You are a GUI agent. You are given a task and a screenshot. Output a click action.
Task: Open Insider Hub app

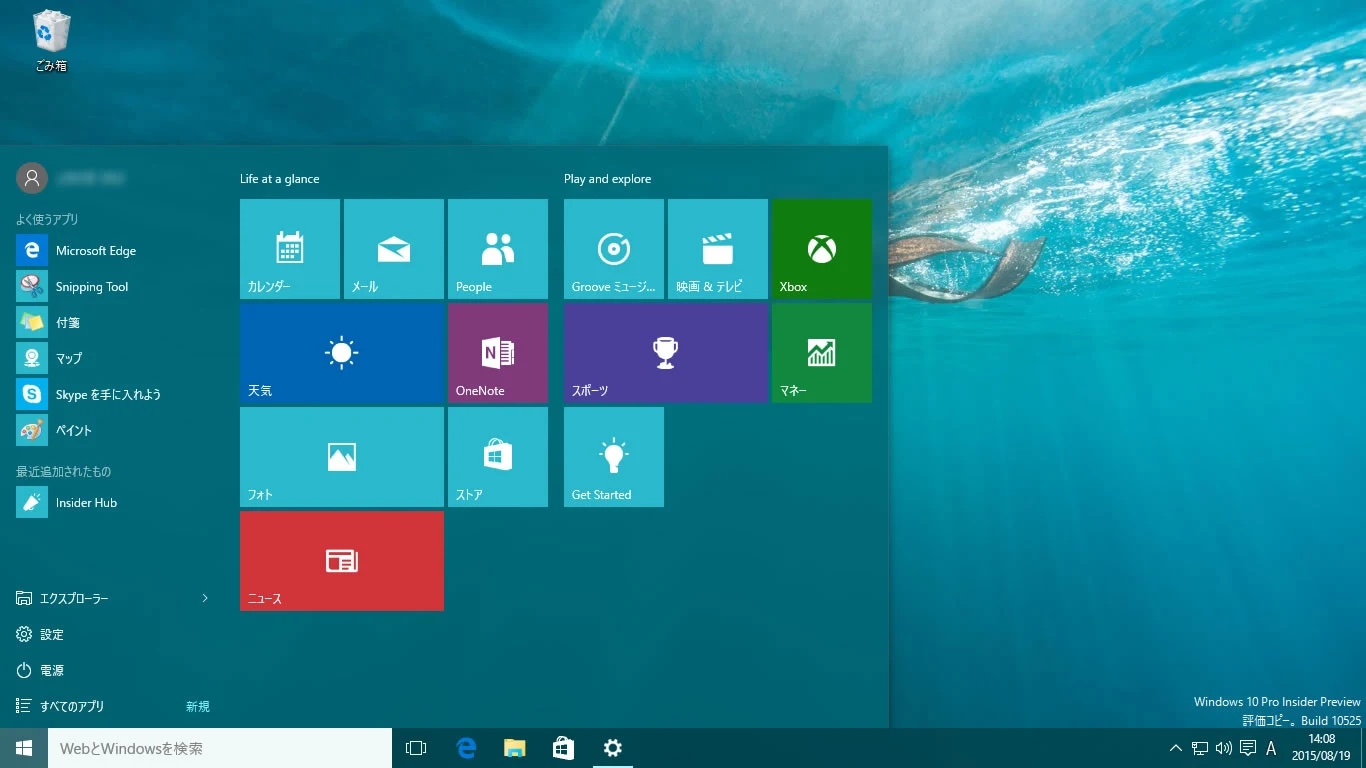(x=114, y=502)
